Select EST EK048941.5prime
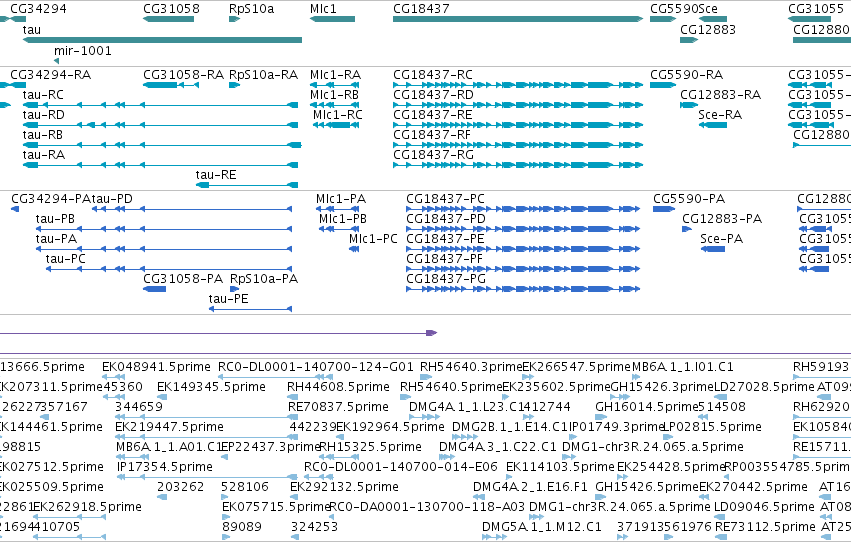 point(156,367)
